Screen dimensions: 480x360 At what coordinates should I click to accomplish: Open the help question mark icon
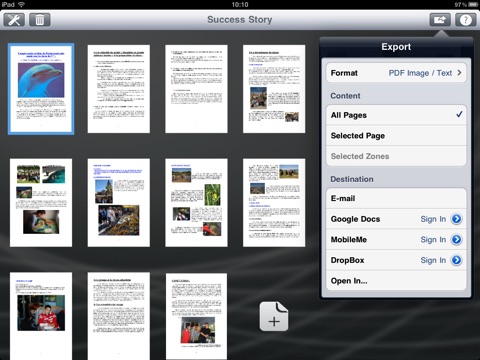click(x=466, y=20)
